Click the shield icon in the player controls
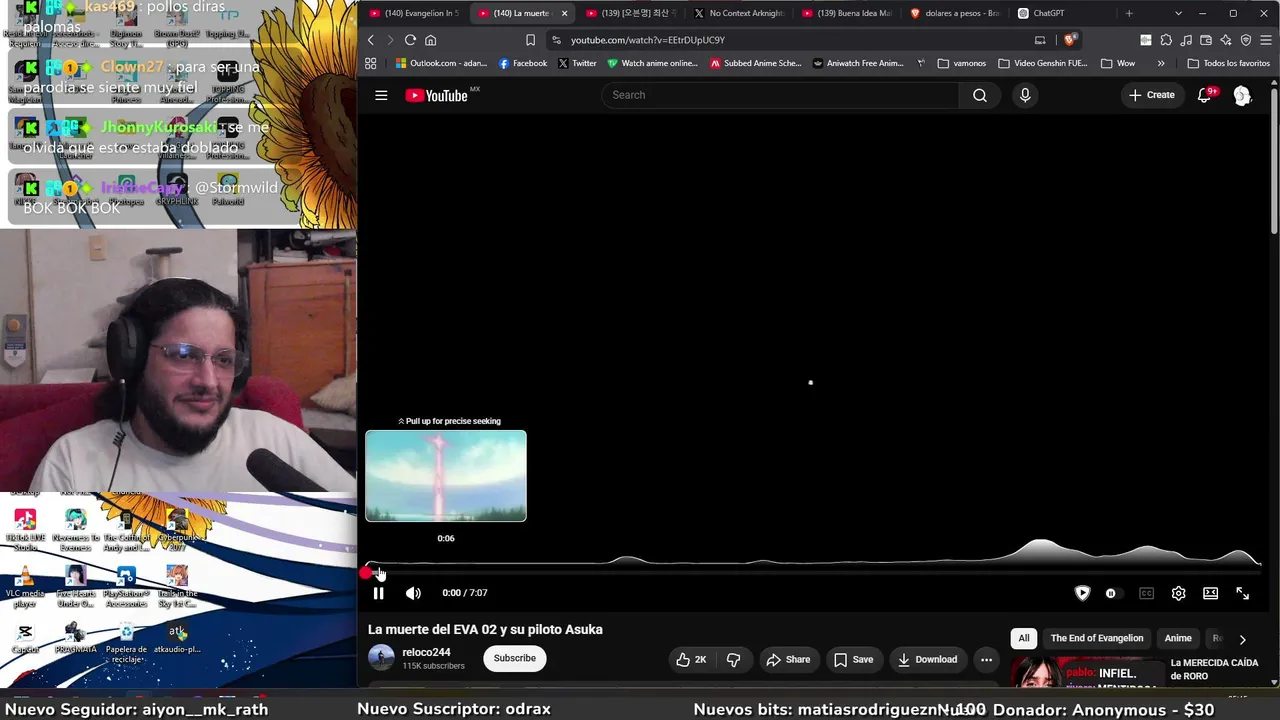This screenshot has height=720, width=1280. [1082, 593]
